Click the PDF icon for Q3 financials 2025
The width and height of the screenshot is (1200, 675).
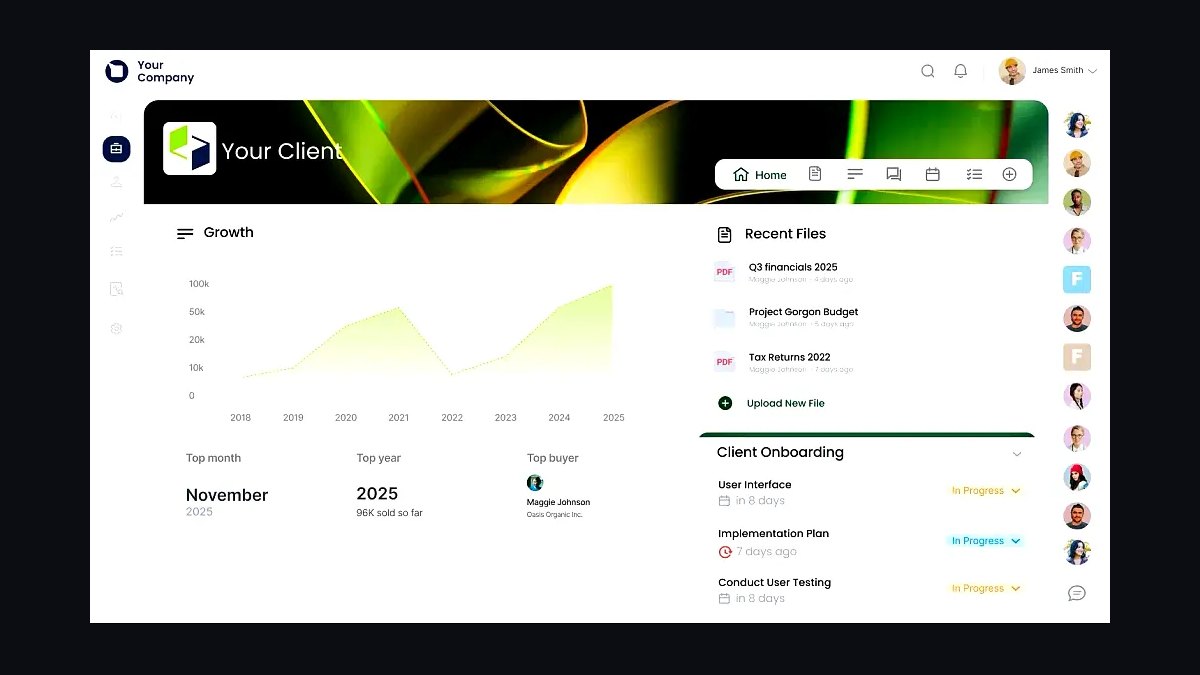pos(724,272)
